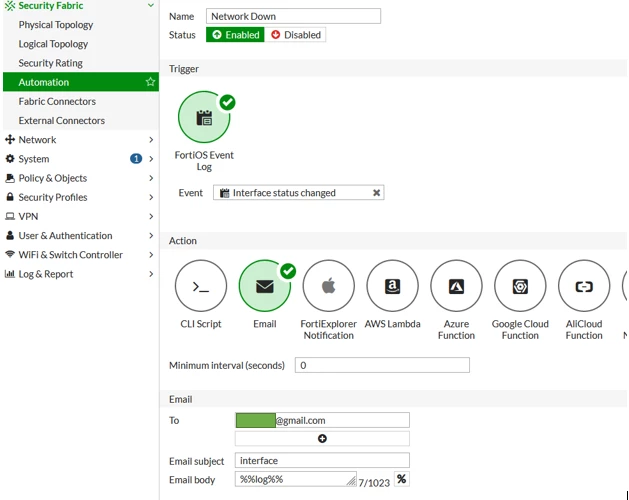The height and width of the screenshot is (500, 629).
Task: Expand the Security Profiles chevron
Action: tap(151, 197)
